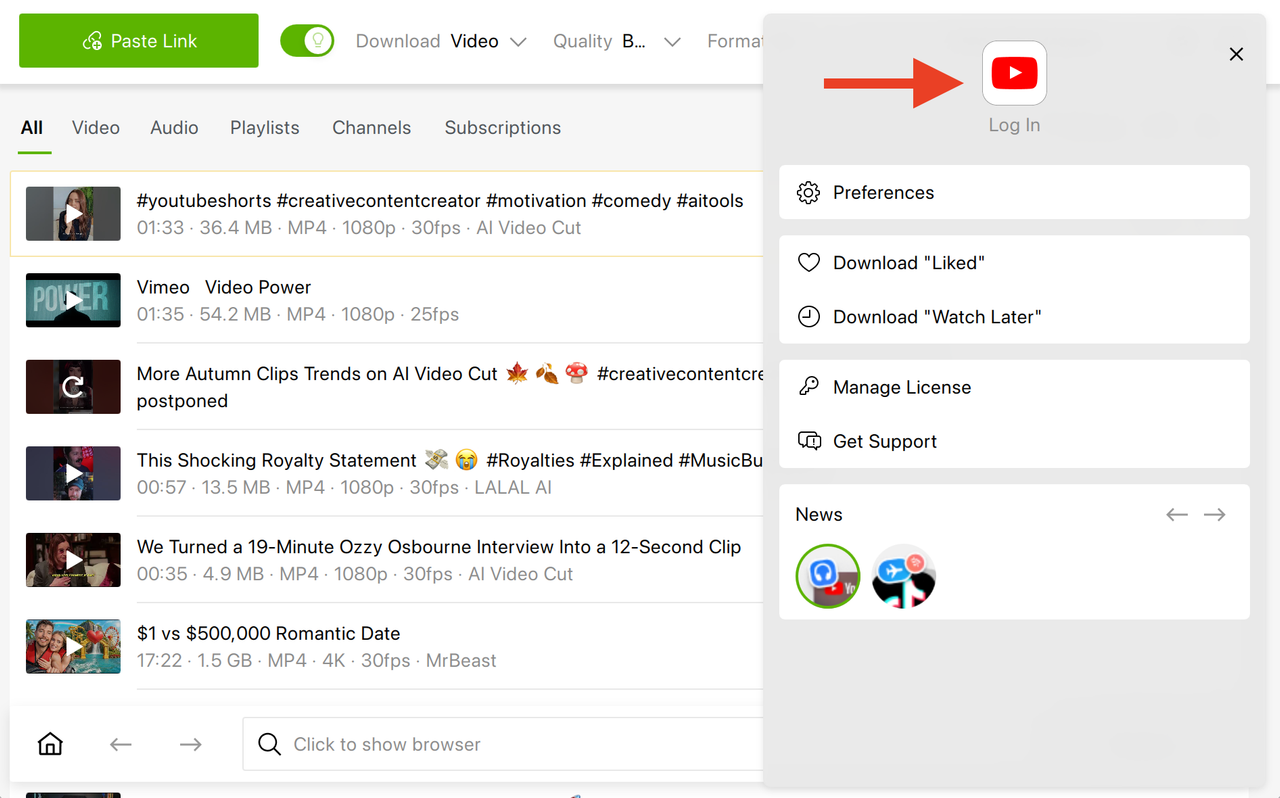Open Manage License
This screenshot has height=798, width=1280.
(x=1014, y=387)
